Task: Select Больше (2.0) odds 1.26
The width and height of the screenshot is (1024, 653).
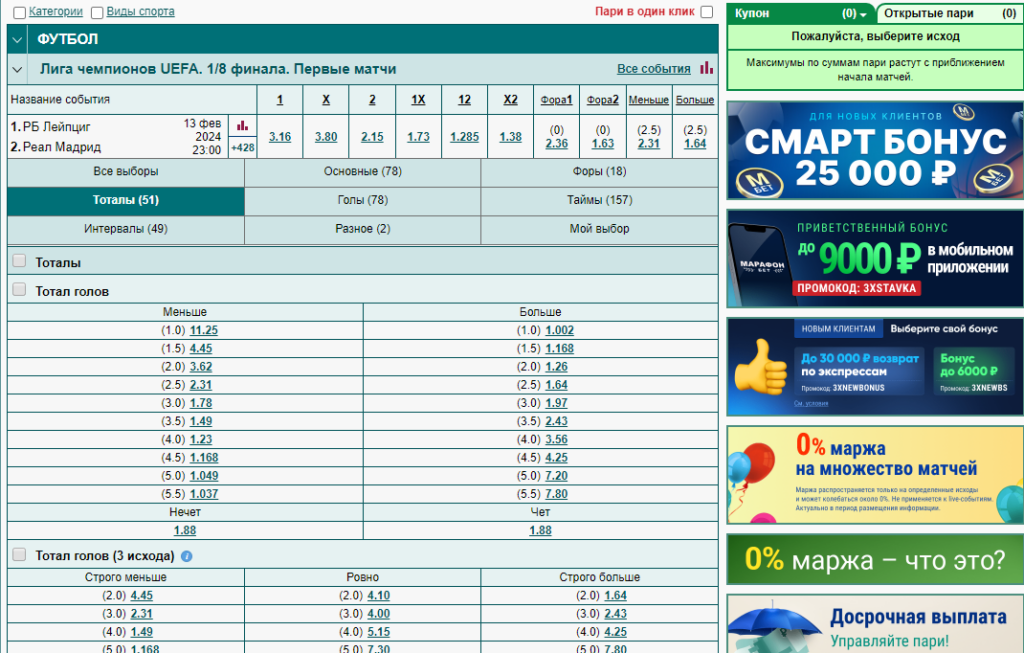Action: [556, 368]
